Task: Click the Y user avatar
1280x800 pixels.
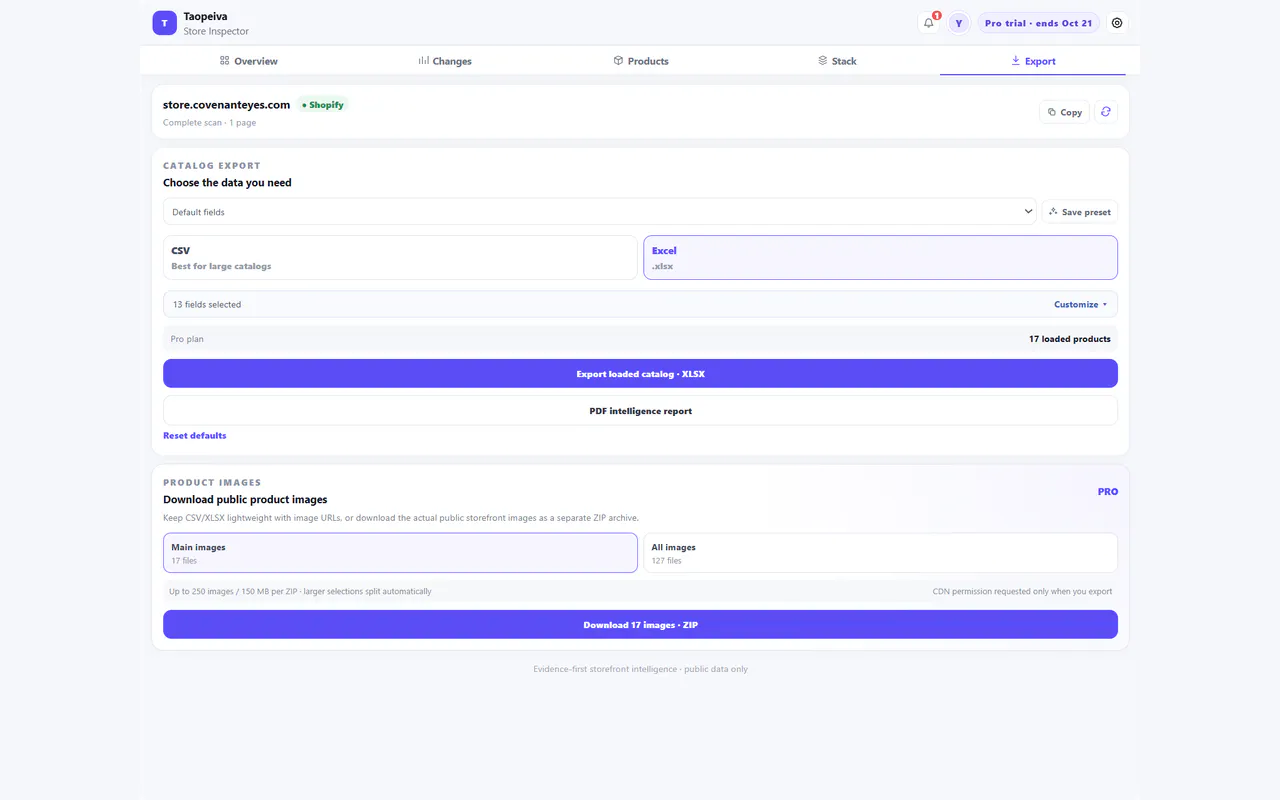Action: pos(959,23)
